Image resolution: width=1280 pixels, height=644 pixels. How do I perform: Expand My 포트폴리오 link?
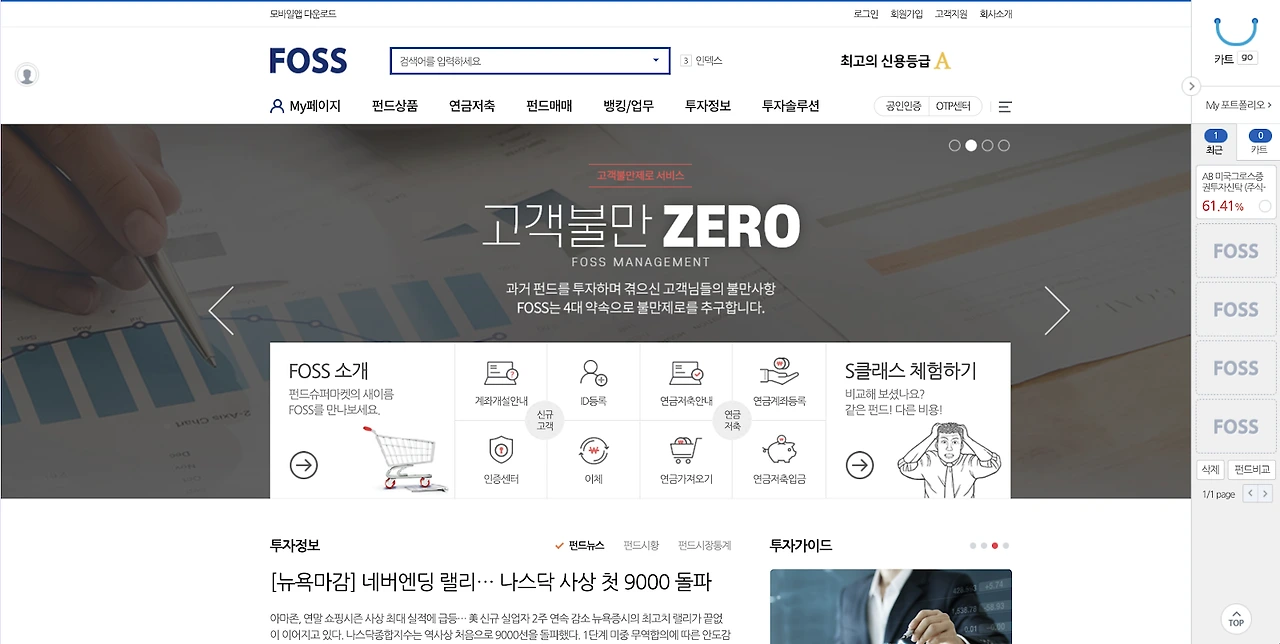(1238, 105)
